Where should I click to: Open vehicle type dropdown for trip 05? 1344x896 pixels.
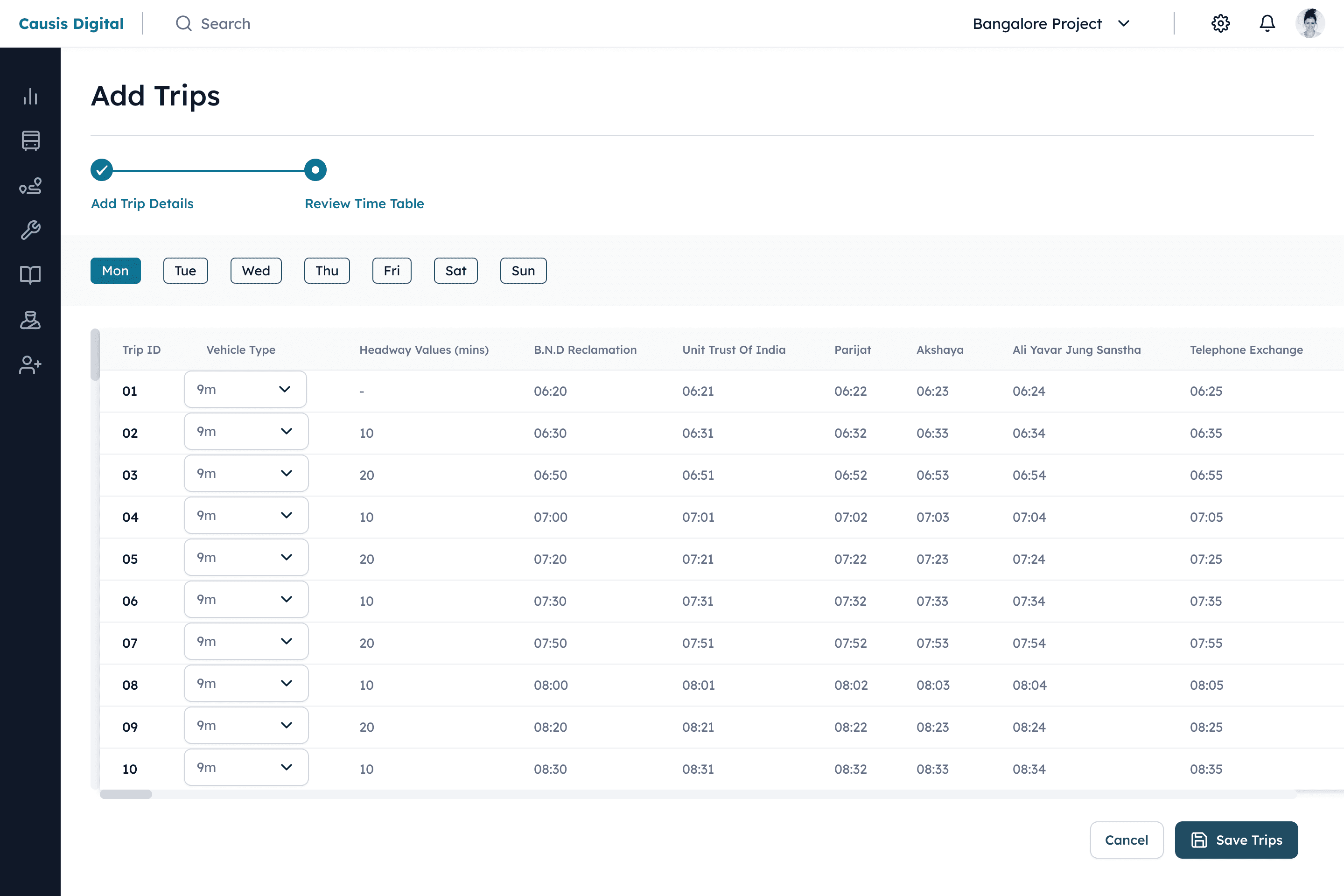(246, 557)
